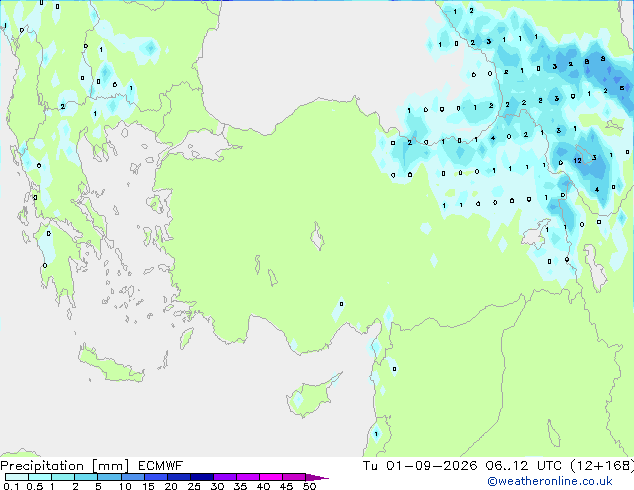Click the legend label '0.5'
634x490 pixels.
point(35,486)
